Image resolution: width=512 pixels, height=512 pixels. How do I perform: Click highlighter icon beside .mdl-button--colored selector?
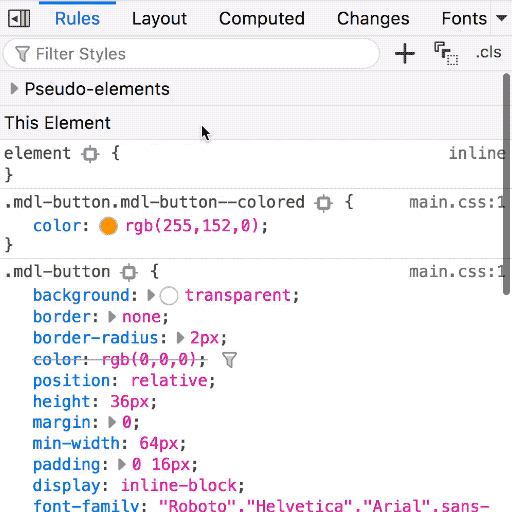pyautogui.click(x=323, y=203)
